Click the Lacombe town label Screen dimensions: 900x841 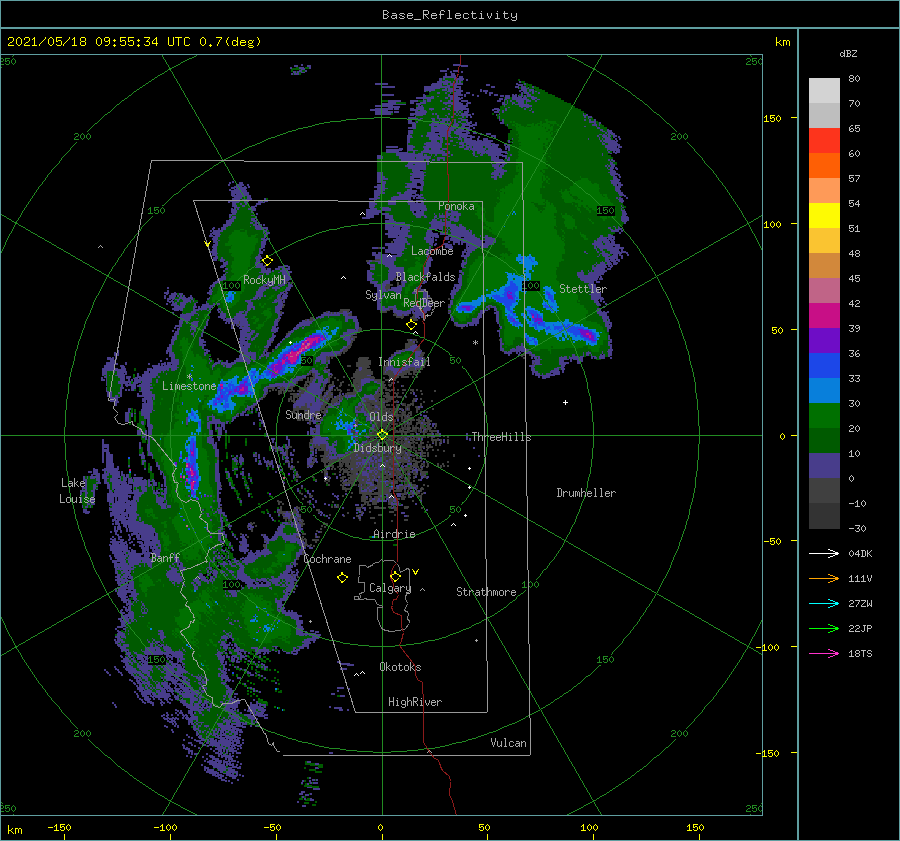coord(432,251)
